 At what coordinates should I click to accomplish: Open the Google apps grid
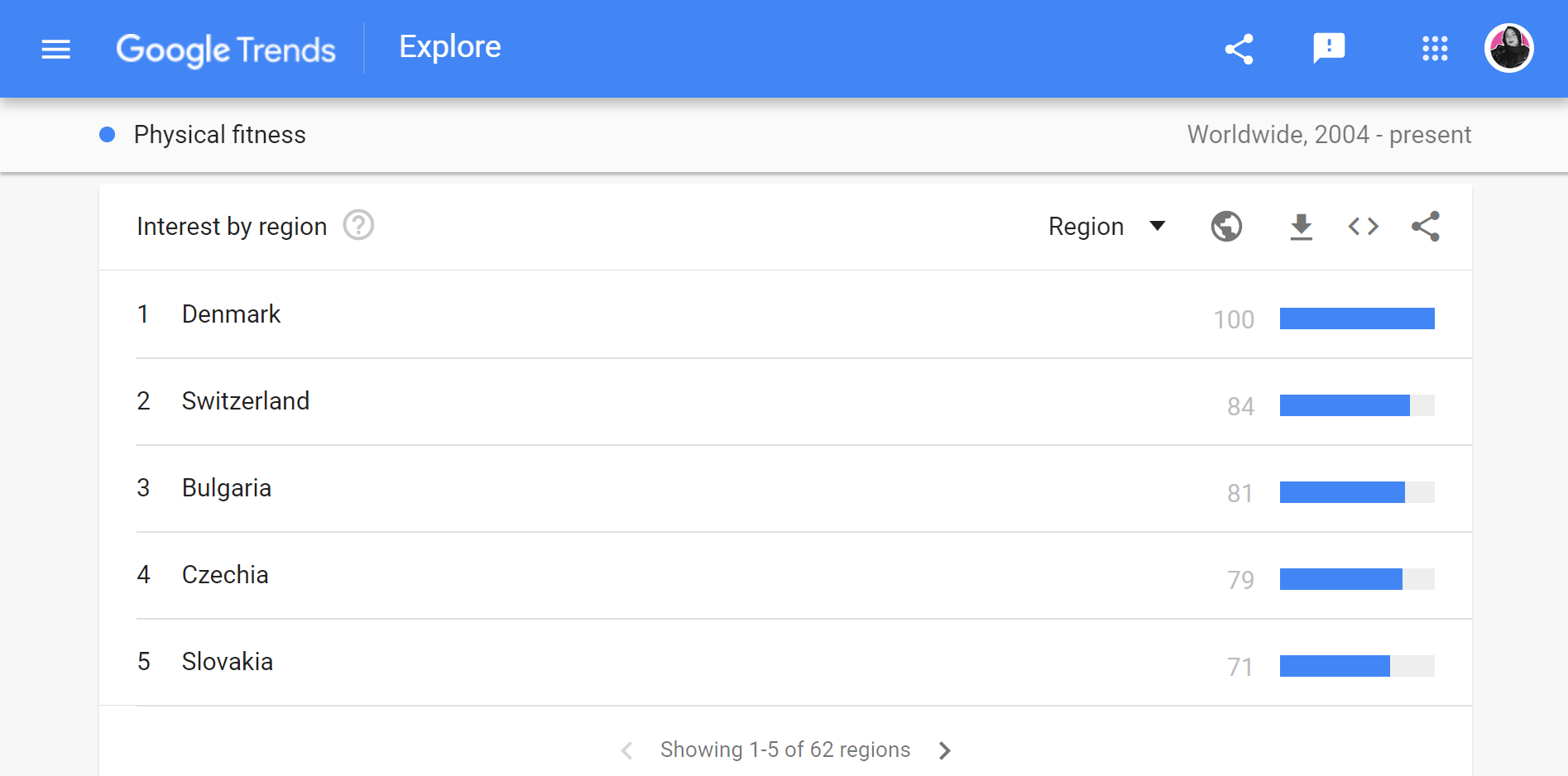(x=1434, y=48)
